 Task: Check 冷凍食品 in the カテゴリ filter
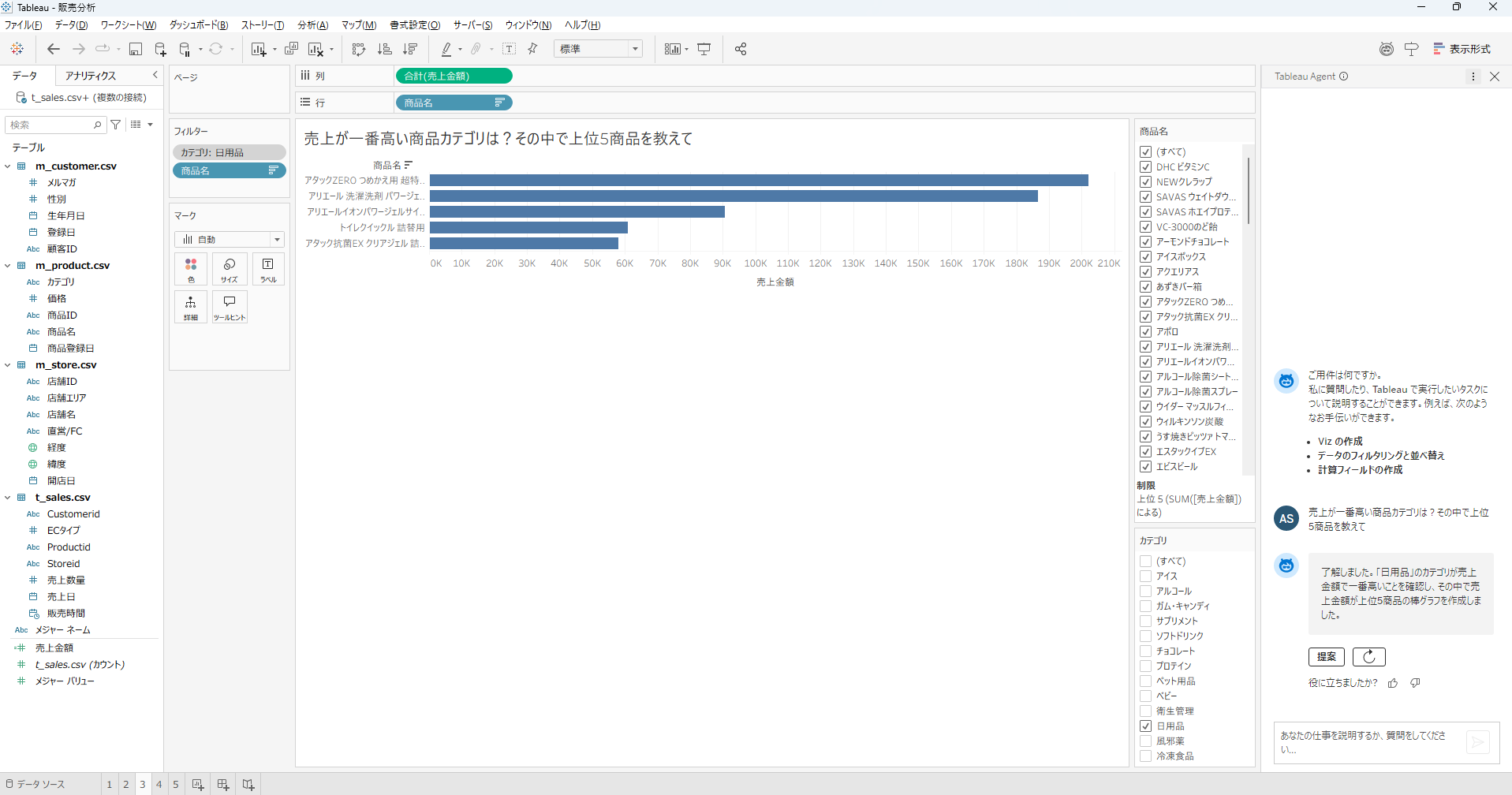(1146, 756)
